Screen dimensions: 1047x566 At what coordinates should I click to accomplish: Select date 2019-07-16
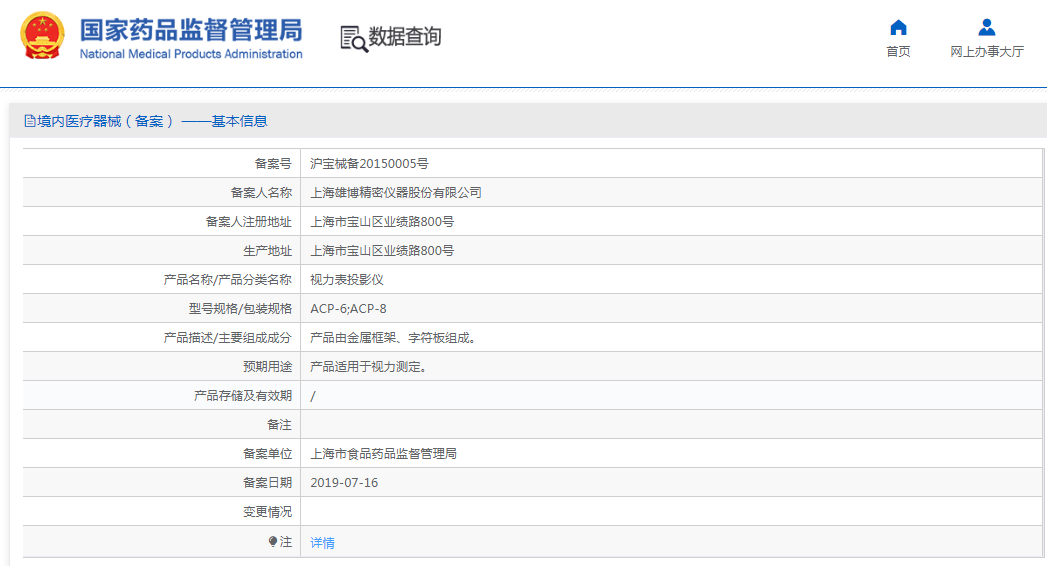pyautogui.click(x=344, y=483)
